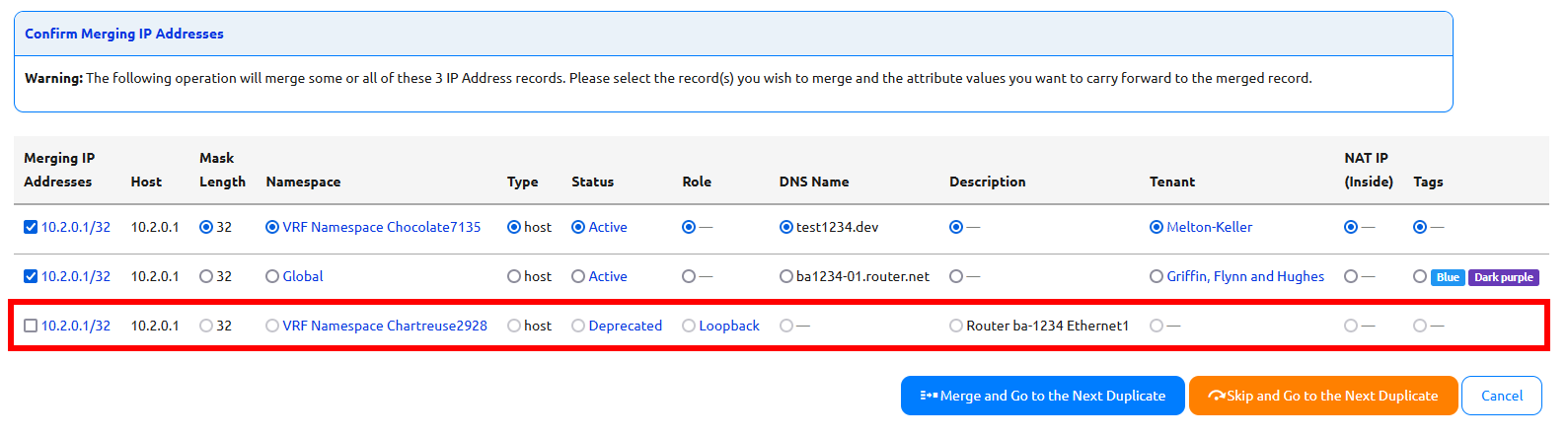Image resolution: width=1568 pixels, height=437 pixels.
Task: Select the empty role radio in the Global row
Action: coord(689,276)
